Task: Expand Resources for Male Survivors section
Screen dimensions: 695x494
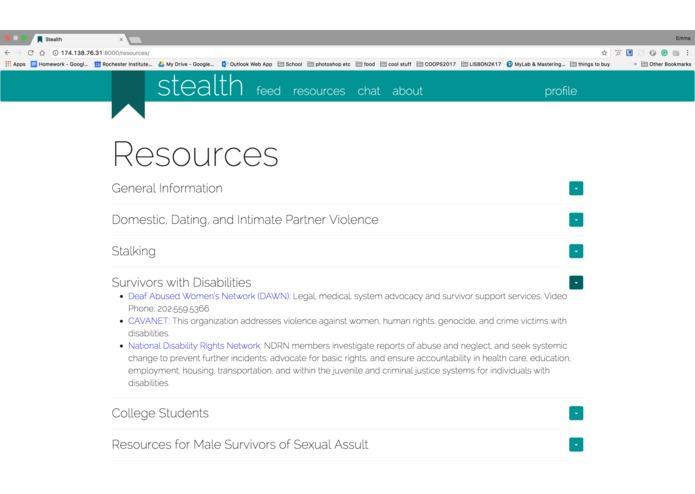Action: point(576,445)
